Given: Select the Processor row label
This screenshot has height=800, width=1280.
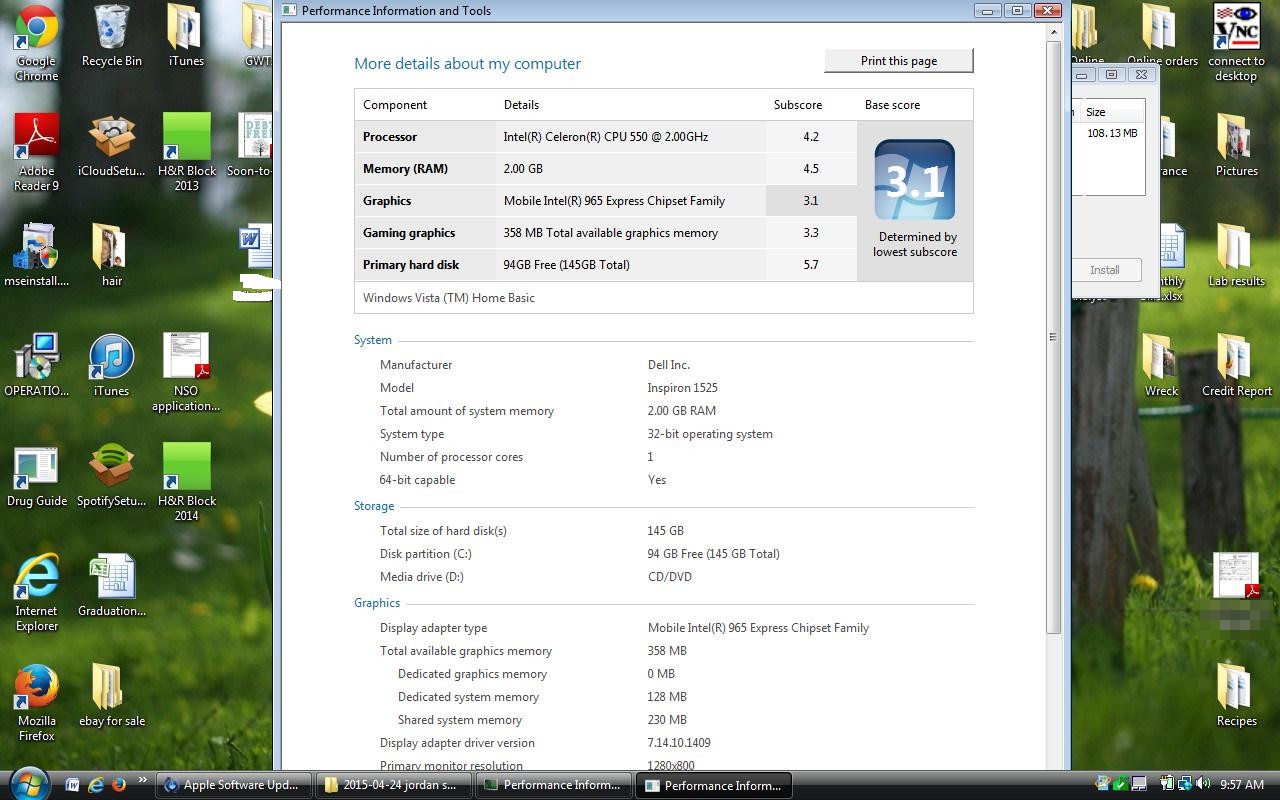Looking at the screenshot, I should coord(390,137).
